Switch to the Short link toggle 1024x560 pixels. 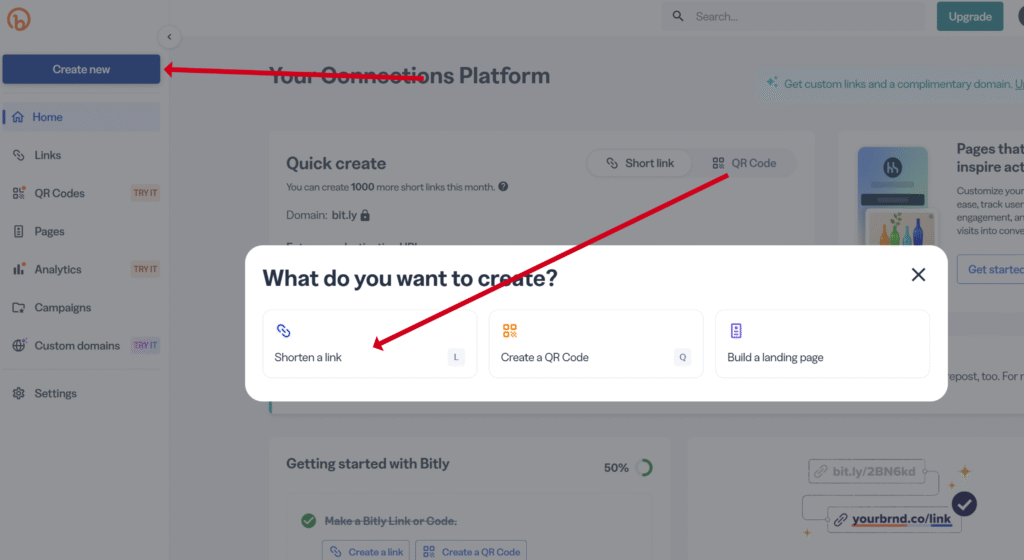pos(640,163)
